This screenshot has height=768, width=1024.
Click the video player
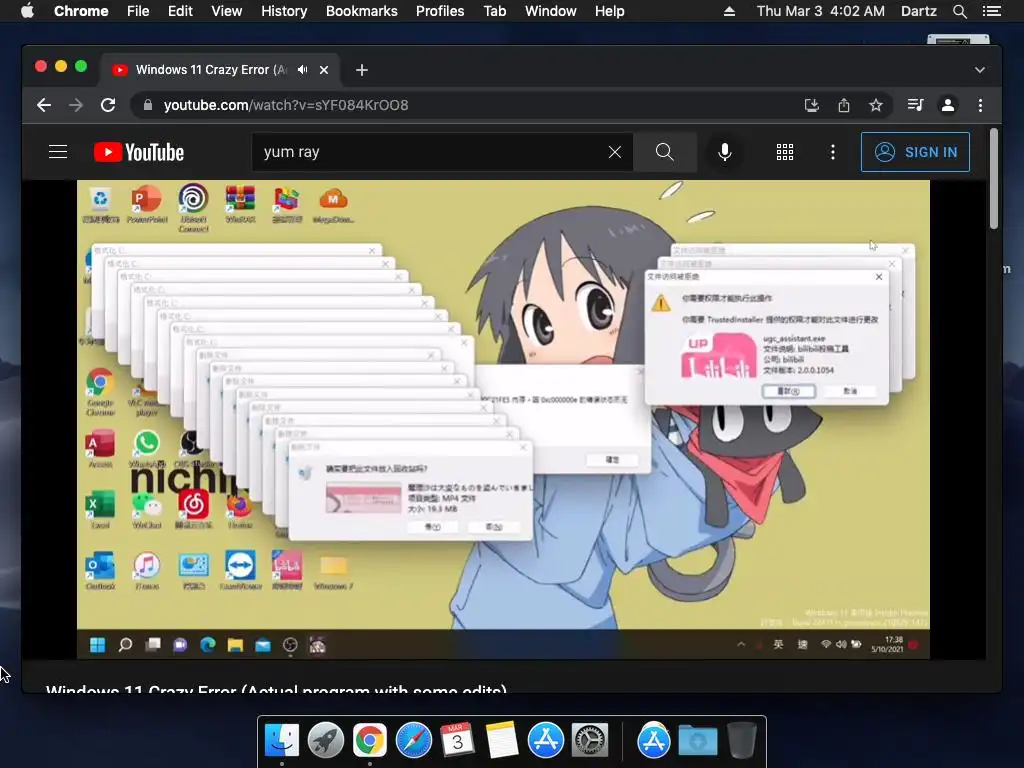[x=504, y=419]
